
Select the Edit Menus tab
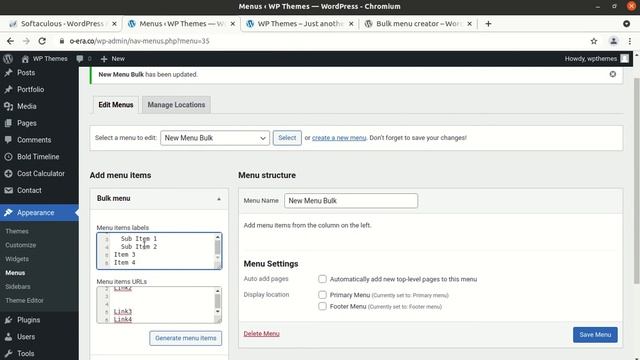pyautogui.click(x=116, y=105)
